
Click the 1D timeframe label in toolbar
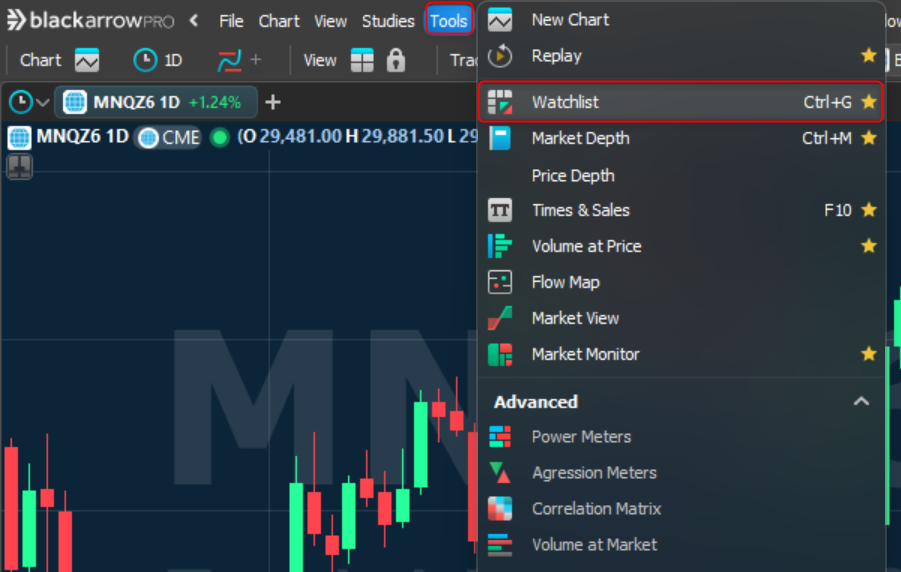(x=173, y=60)
